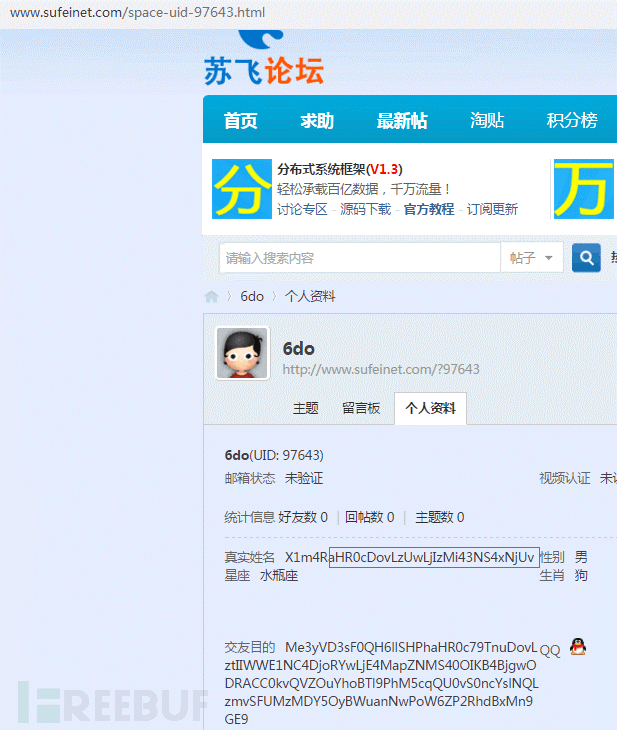
Task: Click the yellow 分 banner image
Action: 242,189
